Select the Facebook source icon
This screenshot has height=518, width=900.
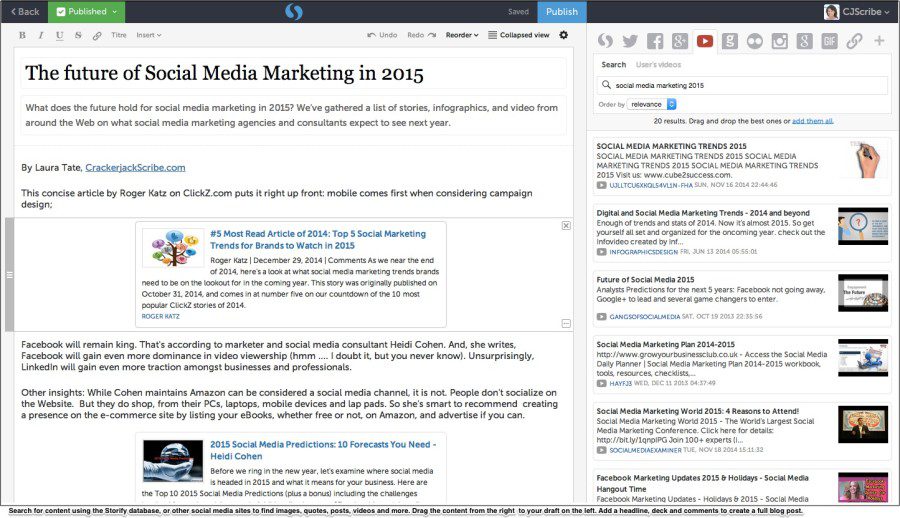coord(655,41)
